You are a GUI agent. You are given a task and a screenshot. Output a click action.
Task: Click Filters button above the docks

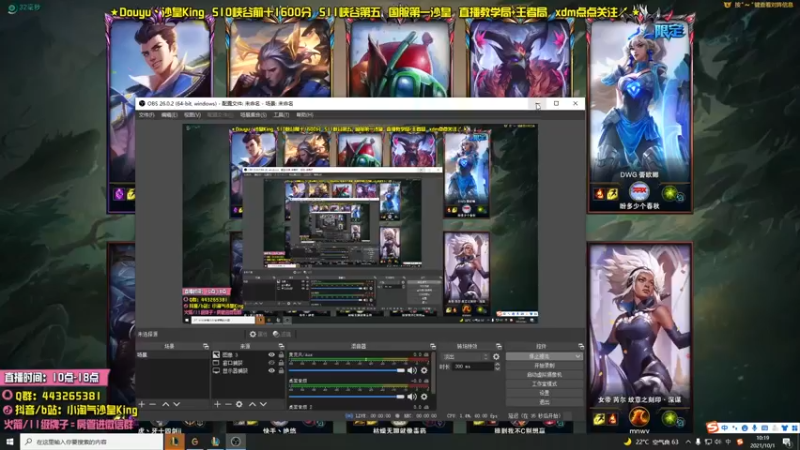pyautogui.click(x=282, y=334)
